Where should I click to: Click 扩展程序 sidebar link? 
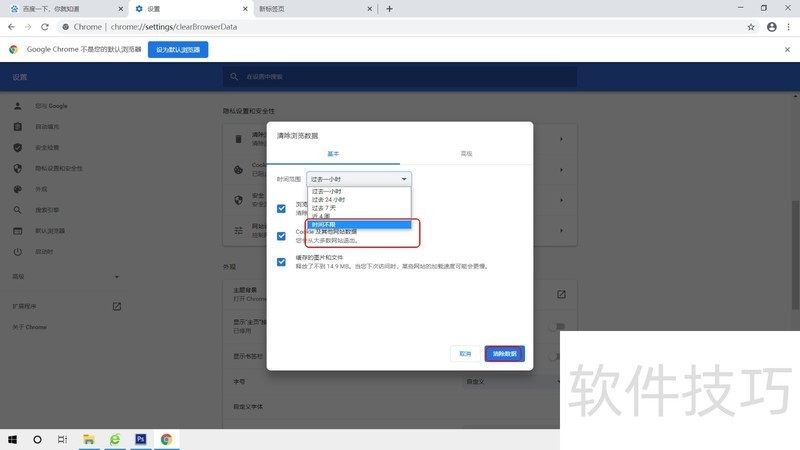pos(24,306)
